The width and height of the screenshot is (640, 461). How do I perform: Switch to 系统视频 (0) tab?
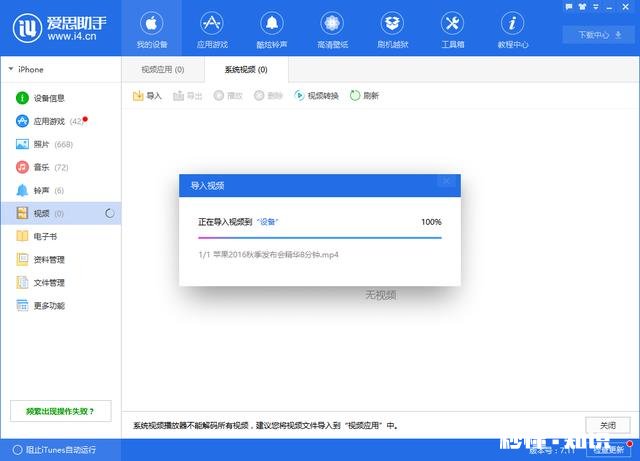[246, 70]
